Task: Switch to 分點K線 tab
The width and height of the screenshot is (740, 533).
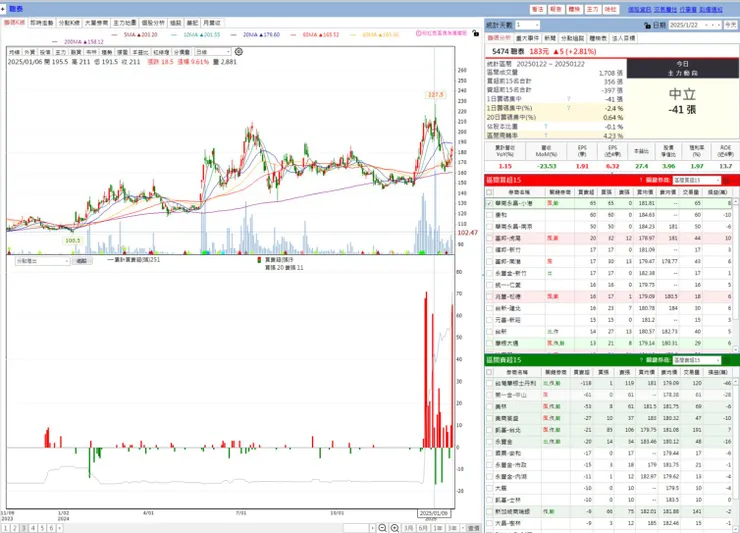Action: coord(69,23)
